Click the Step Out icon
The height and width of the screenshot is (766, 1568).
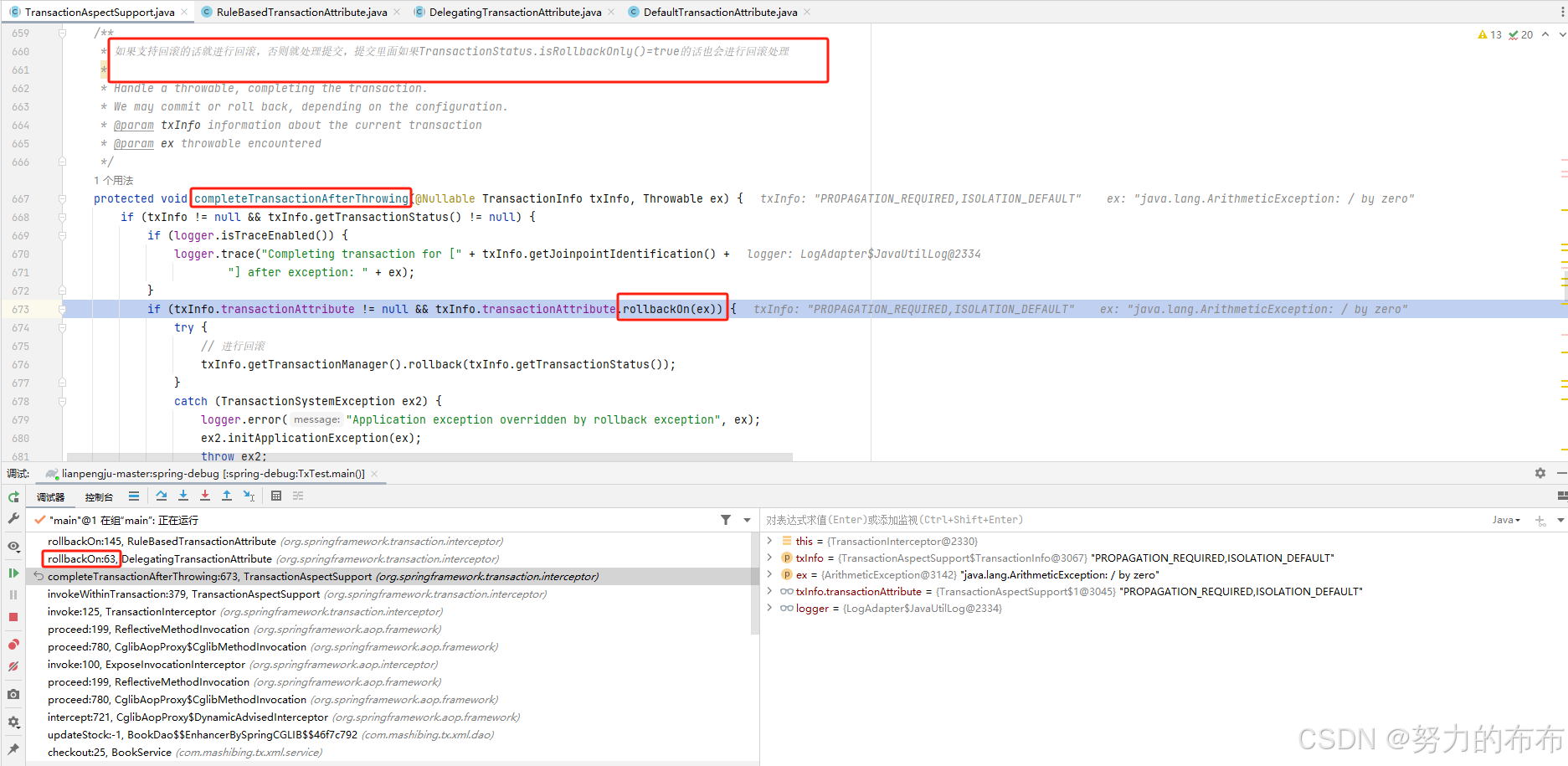pyautogui.click(x=227, y=496)
